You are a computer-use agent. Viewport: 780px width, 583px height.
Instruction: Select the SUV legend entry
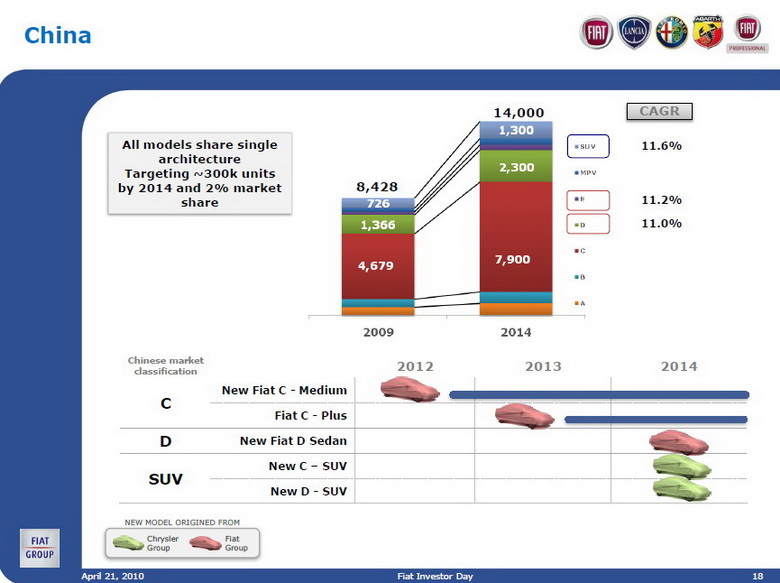tap(588, 146)
